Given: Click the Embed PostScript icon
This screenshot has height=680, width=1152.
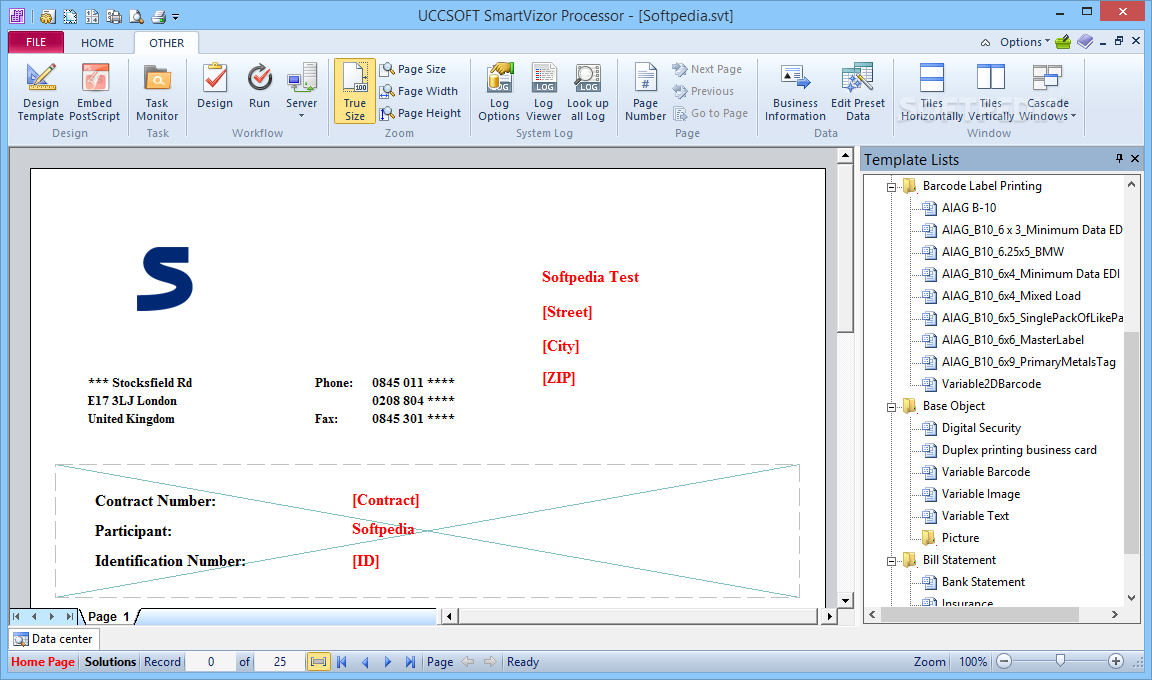Looking at the screenshot, I should [x=95, y=92].
